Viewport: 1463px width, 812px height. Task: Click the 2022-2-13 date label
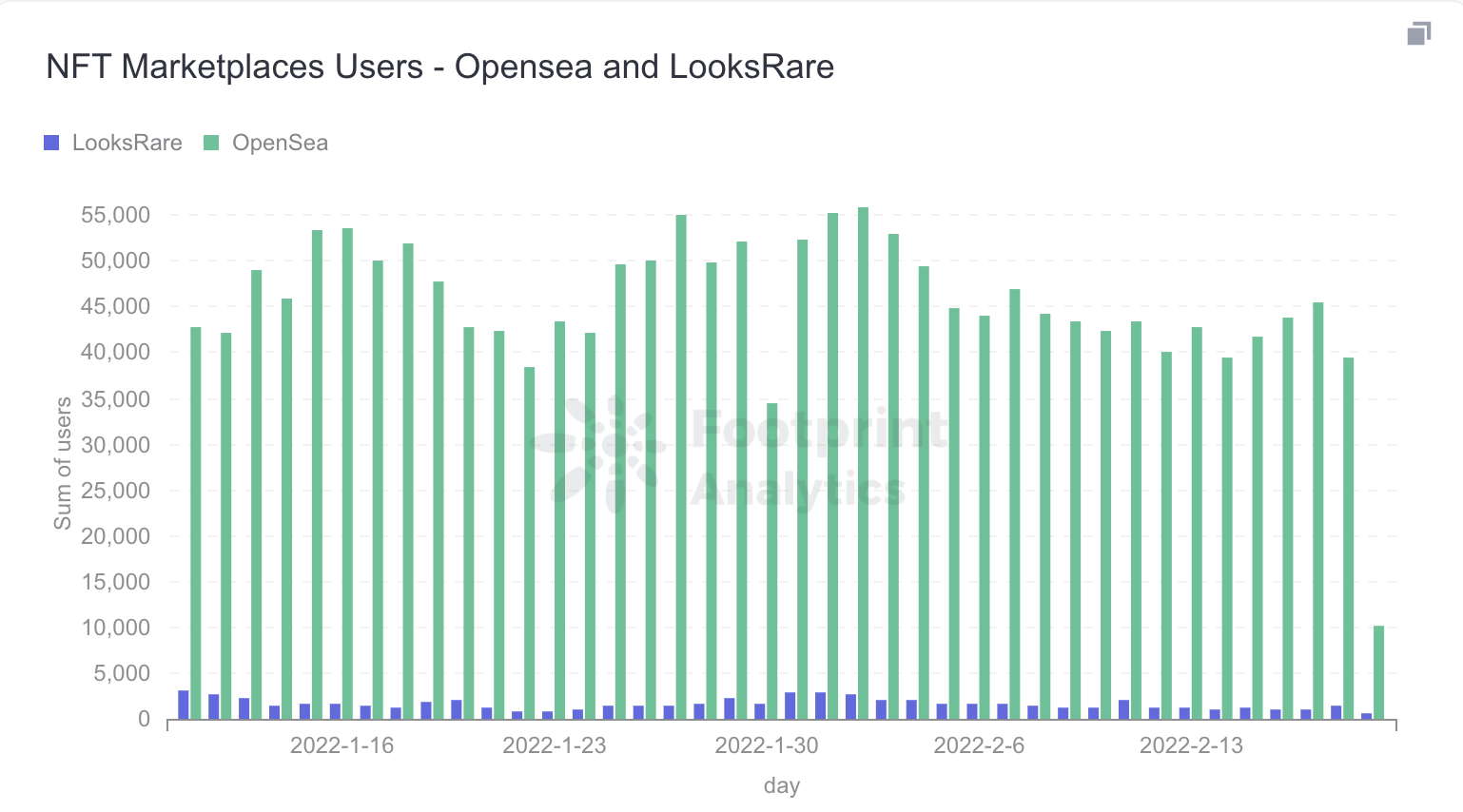tap(1191, 745)
